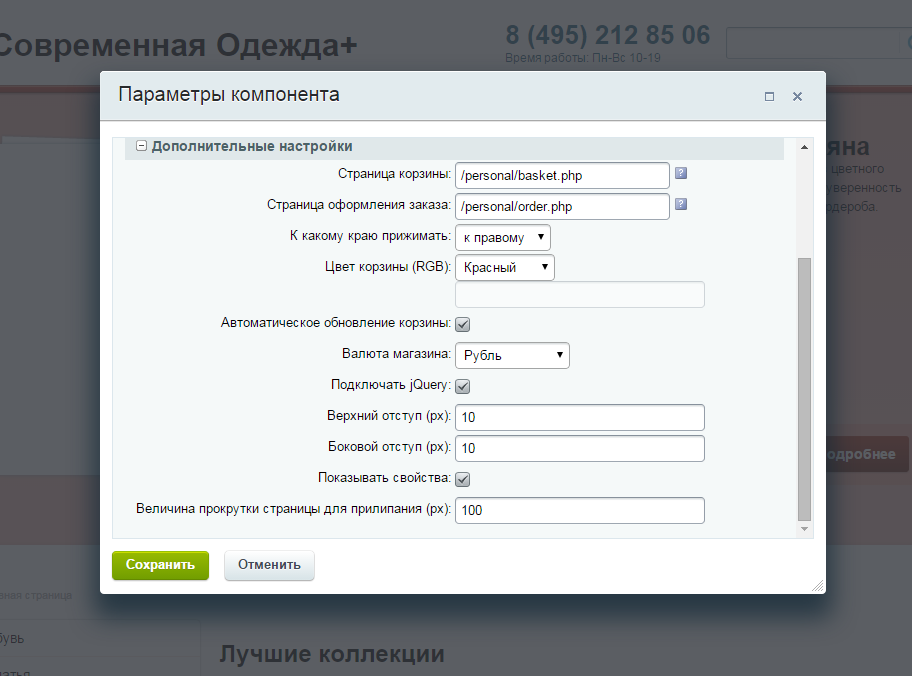Screen dimensions: 912x676
Task: Focus the Верхний отступ (px) field
Action: point(579,417)
